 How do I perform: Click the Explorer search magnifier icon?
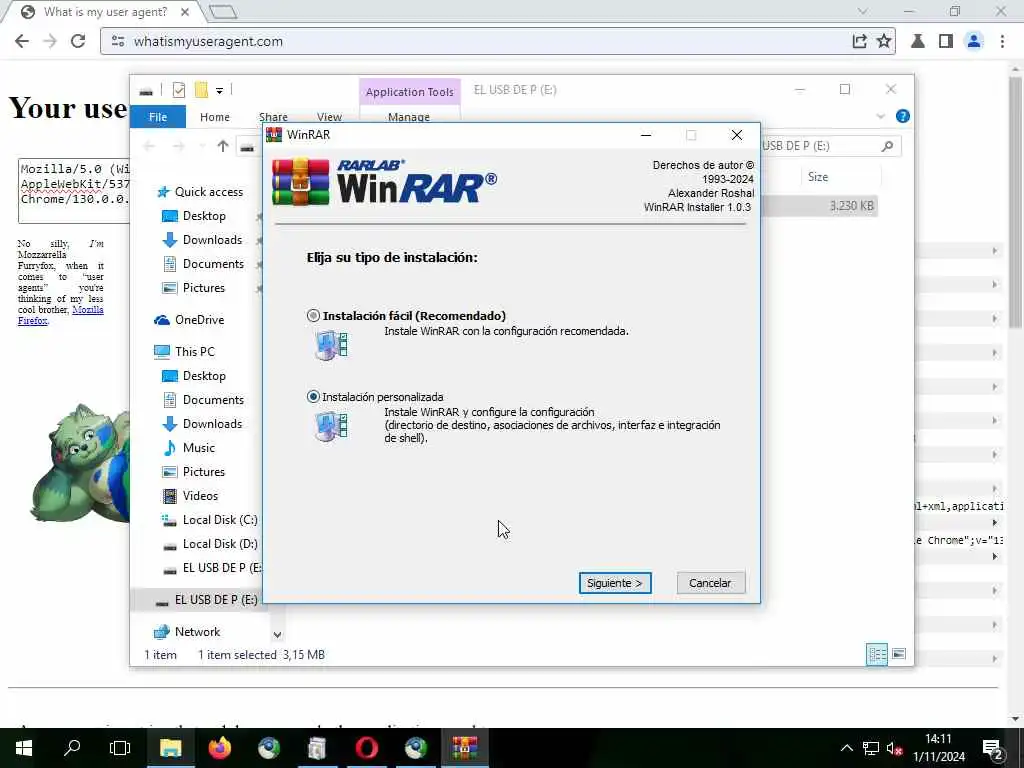[887, 146]
